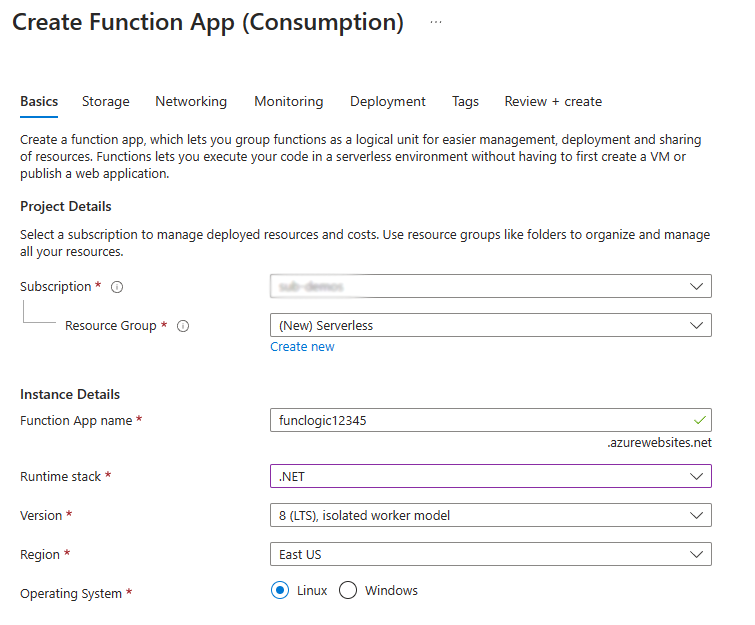Click the .azurewebsites.net suffix text
Image resolution: width=755 pixels, height=625 pixels.
[x=659, y=443]
